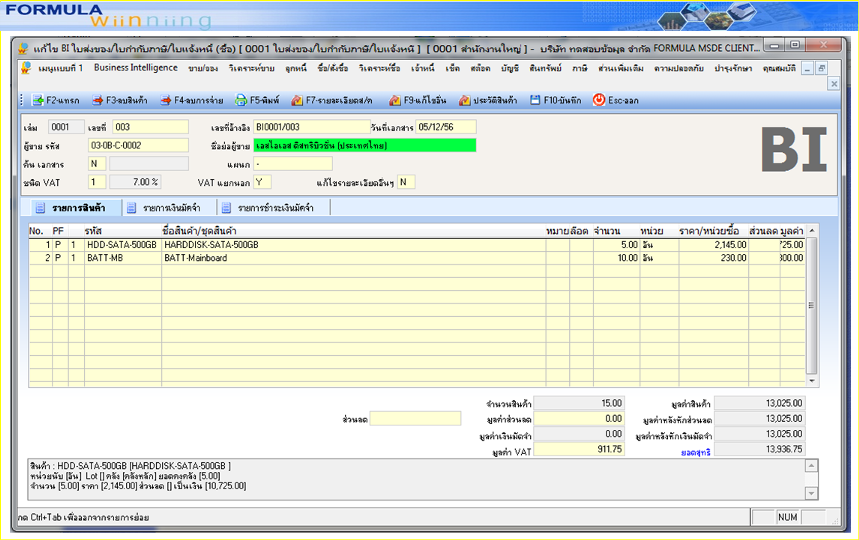This screenshot has height=540, width=859.
Task: Click the แผนก department field
Action: 293,164
